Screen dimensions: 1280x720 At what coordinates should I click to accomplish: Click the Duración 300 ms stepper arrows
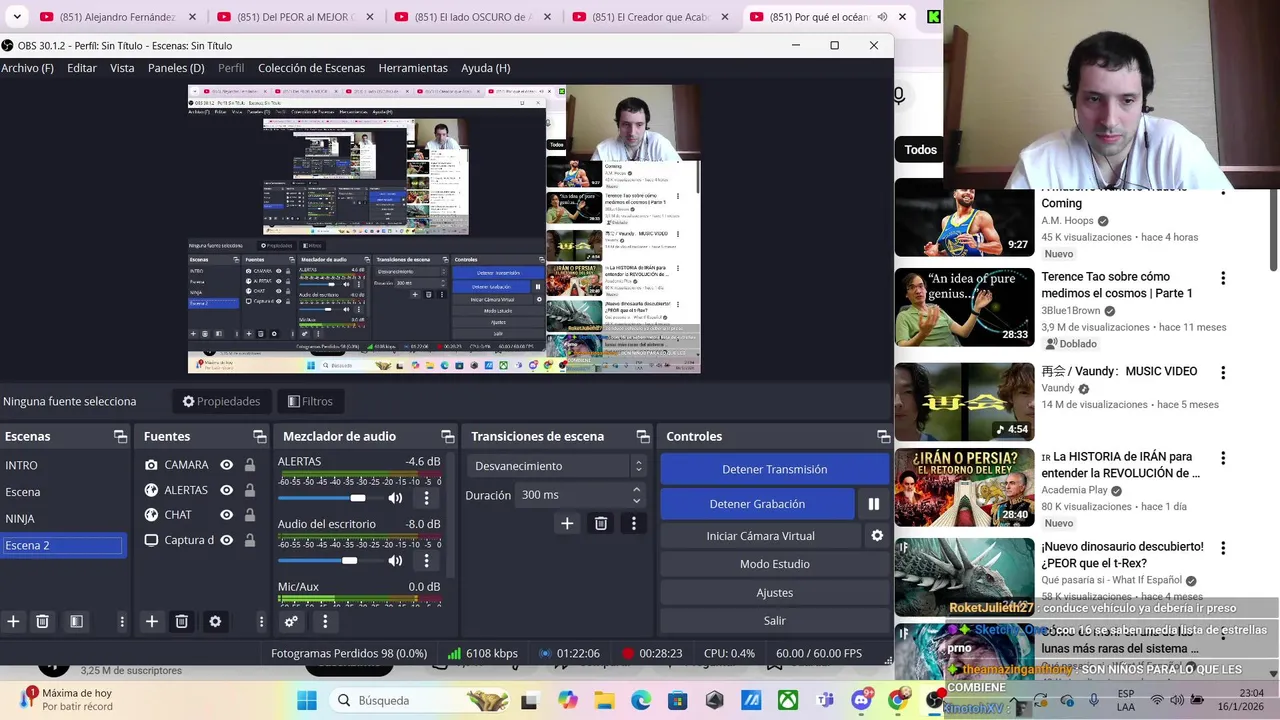point(636,495)
